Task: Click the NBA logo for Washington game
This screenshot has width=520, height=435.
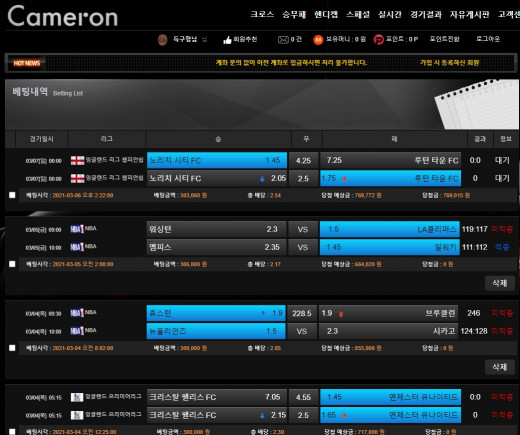Action: (x=77, y=229)
